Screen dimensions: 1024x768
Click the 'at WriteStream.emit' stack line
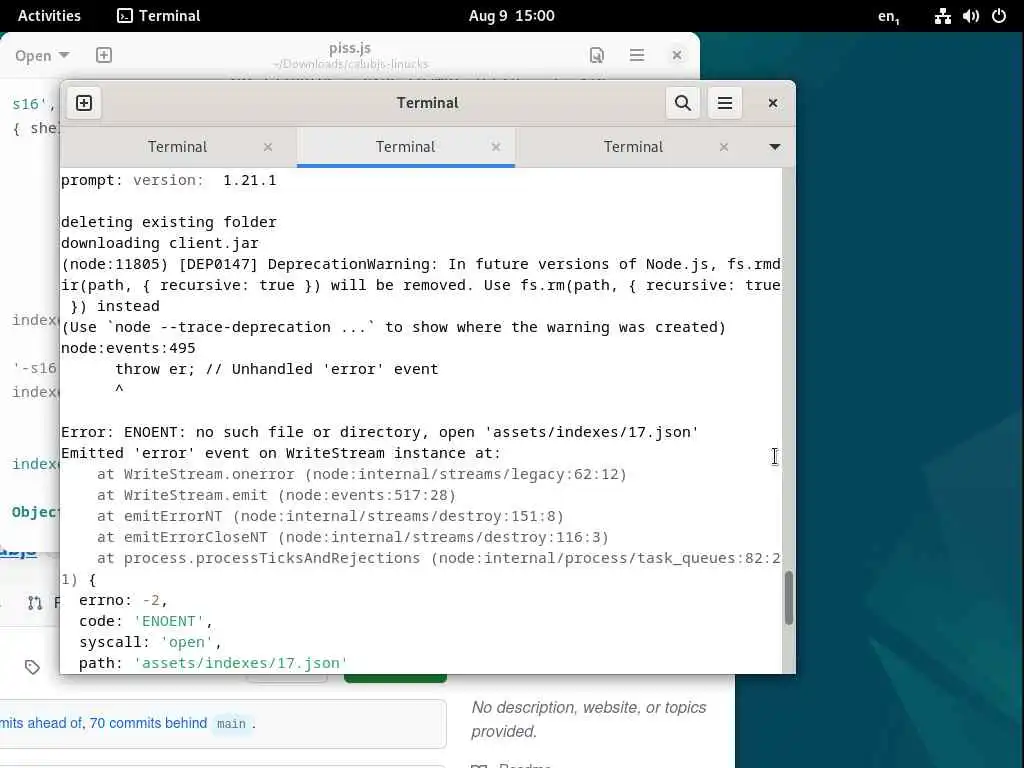[x=276, y=495]
